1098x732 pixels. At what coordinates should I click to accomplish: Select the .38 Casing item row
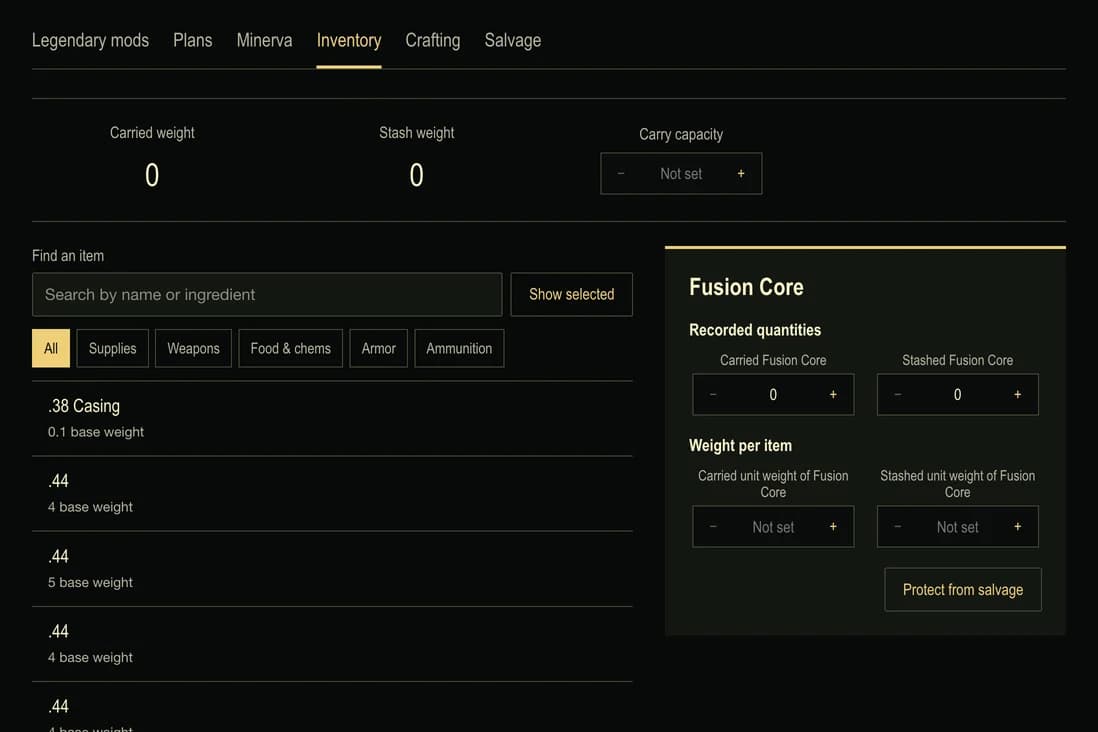click(x=332, y=418)
